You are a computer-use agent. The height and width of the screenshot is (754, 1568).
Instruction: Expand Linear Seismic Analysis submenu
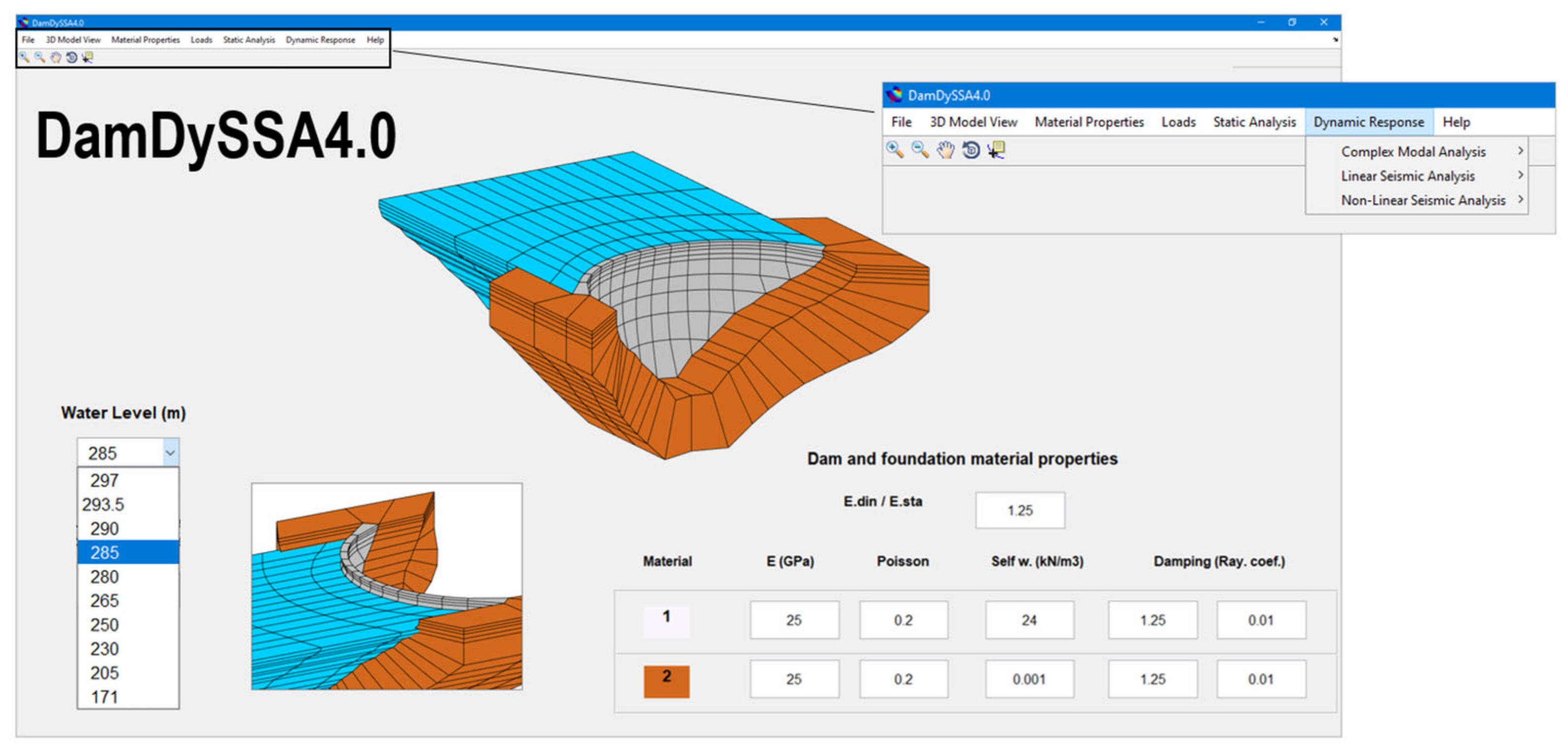(x=1407, y=176)
